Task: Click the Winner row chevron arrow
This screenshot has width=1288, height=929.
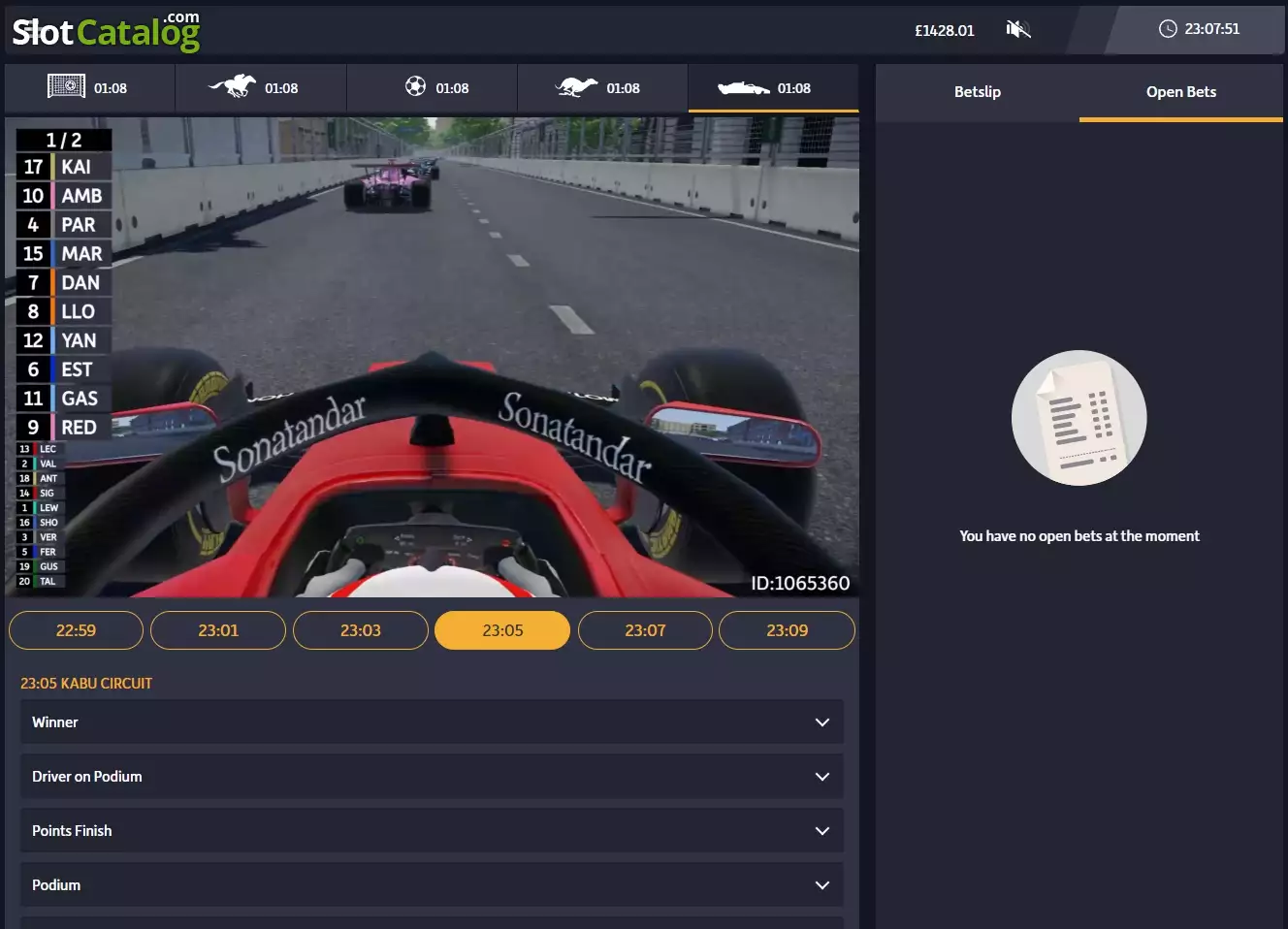Action: (x=822, y=722)
